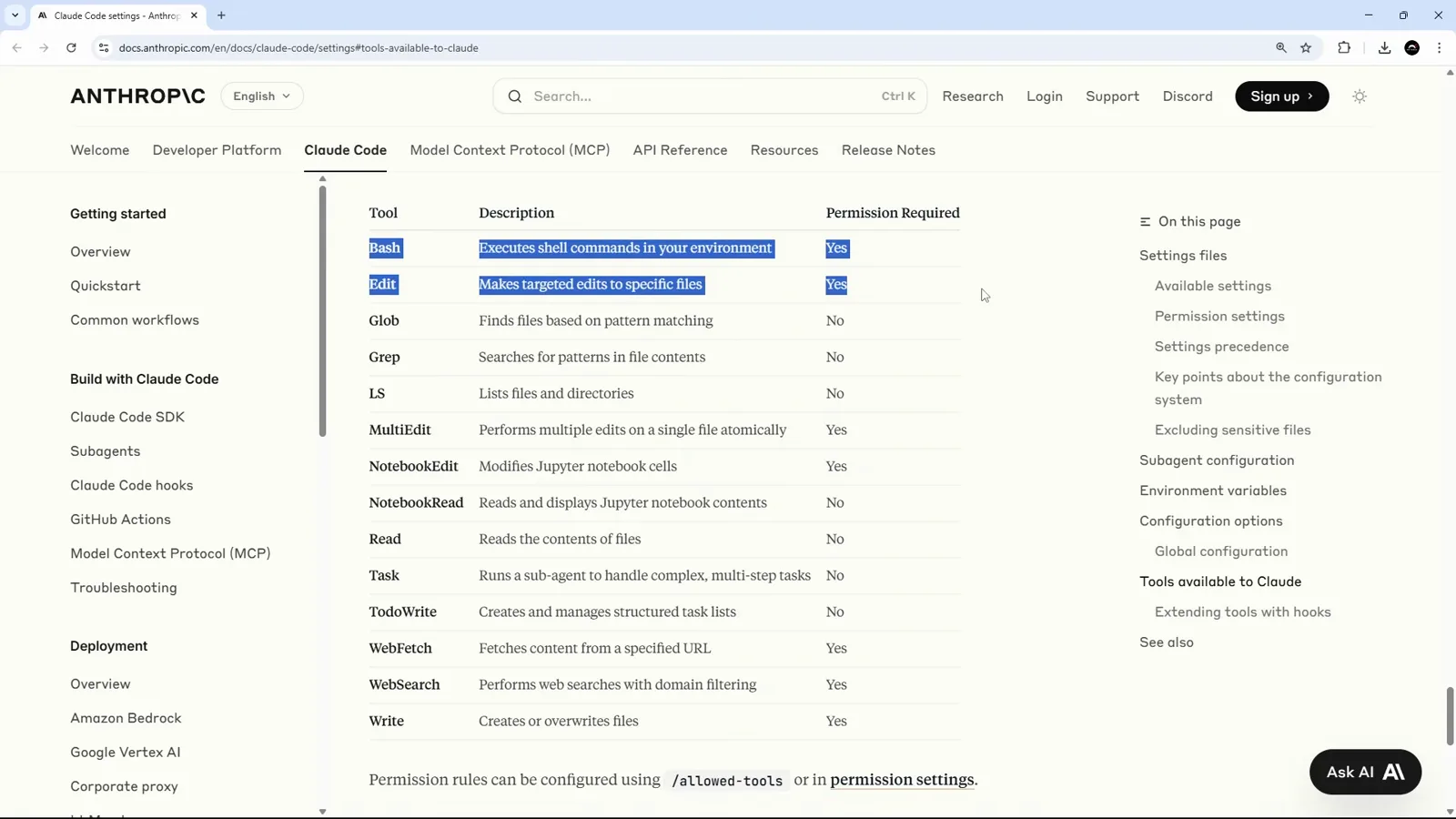Click the WebFetch tool name cell
The height and width of the screenshot is (819, 1456).
[400, 648]
